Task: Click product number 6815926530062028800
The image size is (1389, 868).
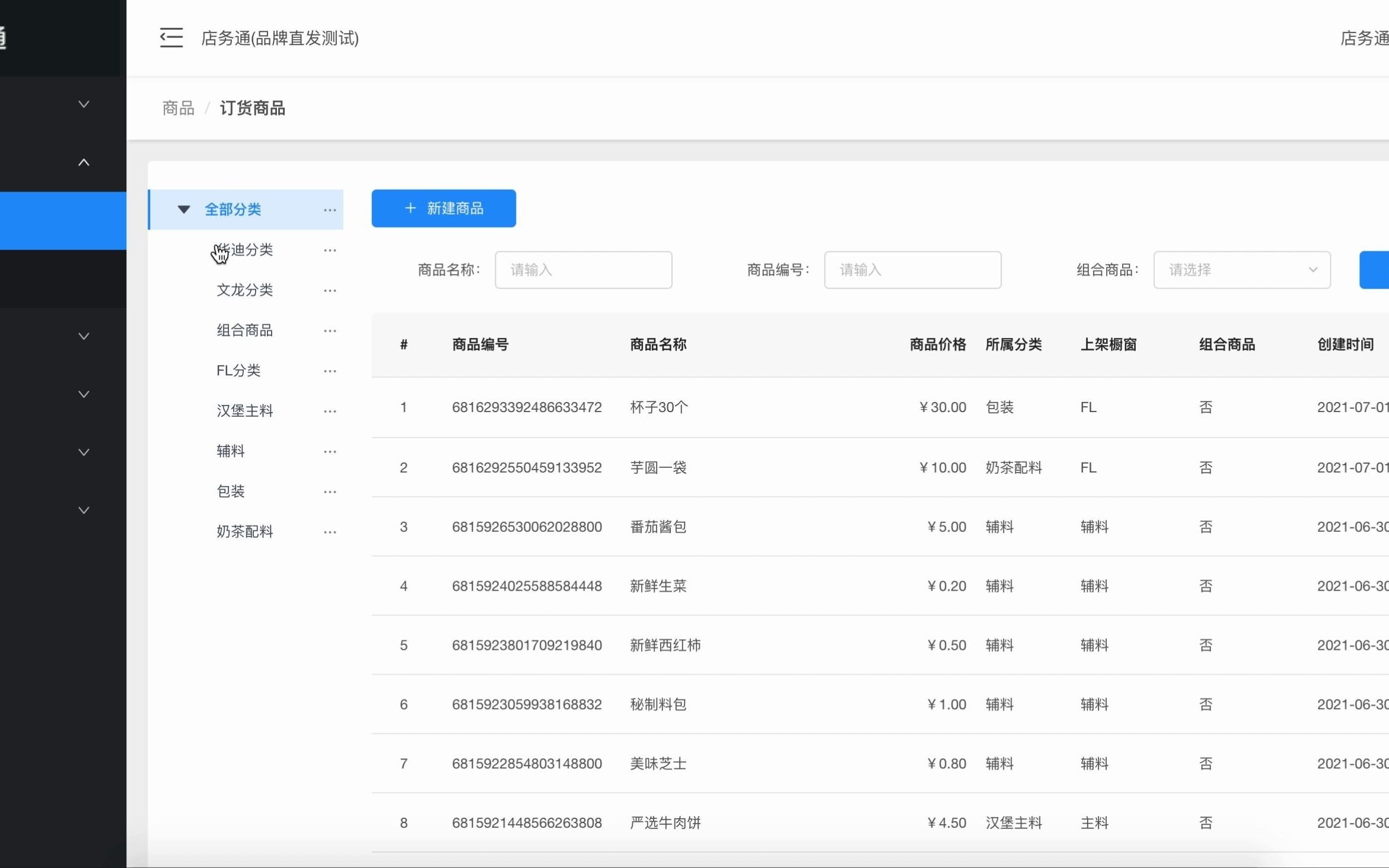Action: pos(527,527)
